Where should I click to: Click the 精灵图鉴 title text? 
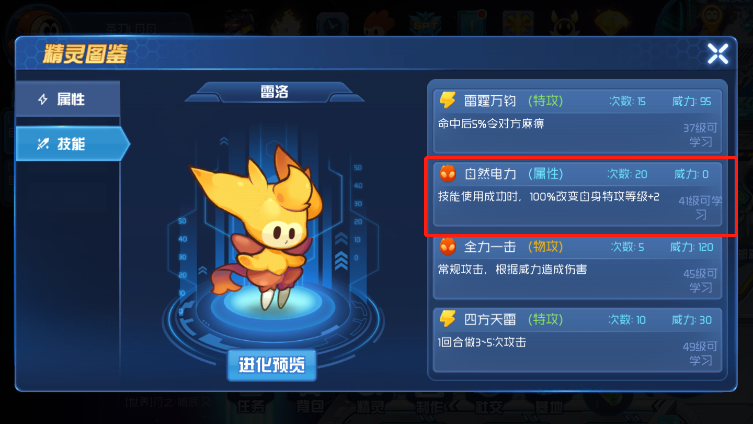coord(85,54)
